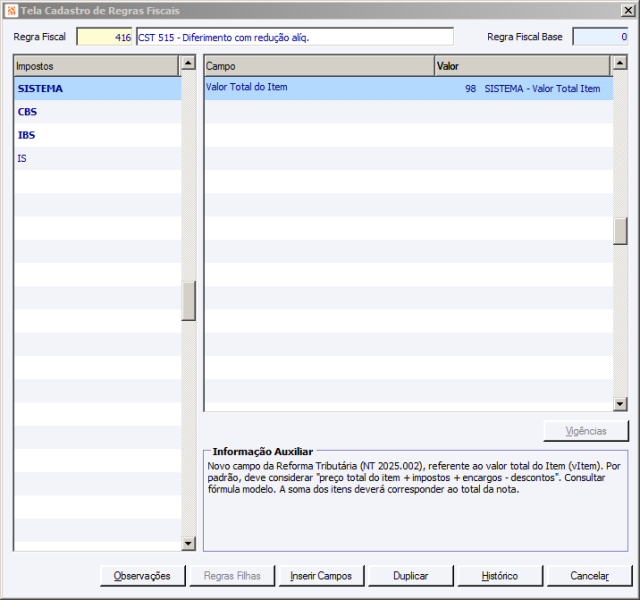Select the 'Valor Total do Item' field cell

319,87
